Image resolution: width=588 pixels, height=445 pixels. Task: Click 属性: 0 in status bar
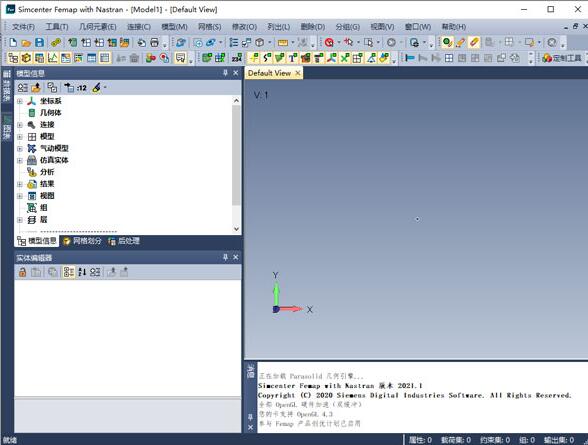click(420, 440)
